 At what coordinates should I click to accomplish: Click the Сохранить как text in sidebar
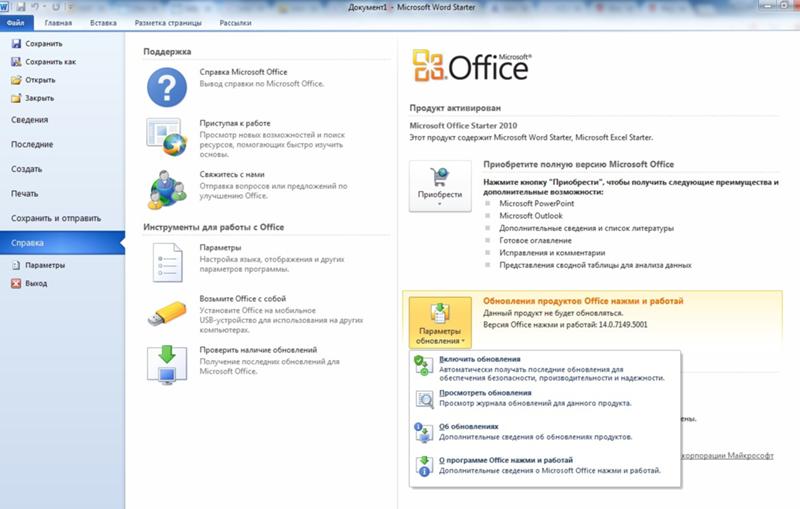(51, 62)
